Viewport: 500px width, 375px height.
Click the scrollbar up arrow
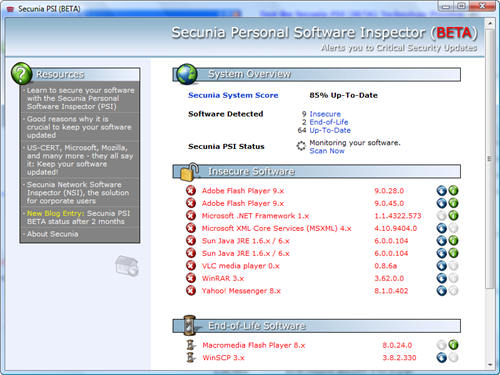point(490,23)
